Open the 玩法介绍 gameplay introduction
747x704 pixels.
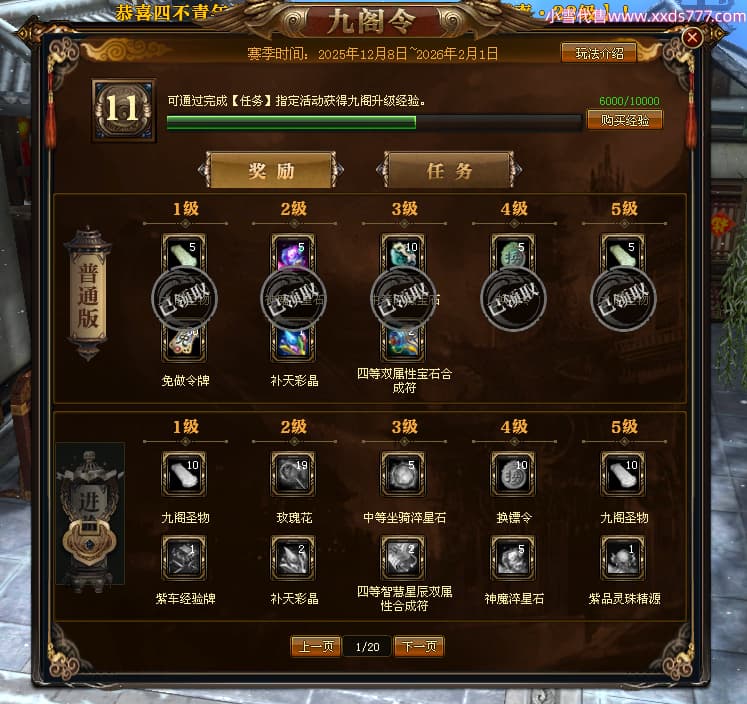pyautogui.click(x=599, y=53)
